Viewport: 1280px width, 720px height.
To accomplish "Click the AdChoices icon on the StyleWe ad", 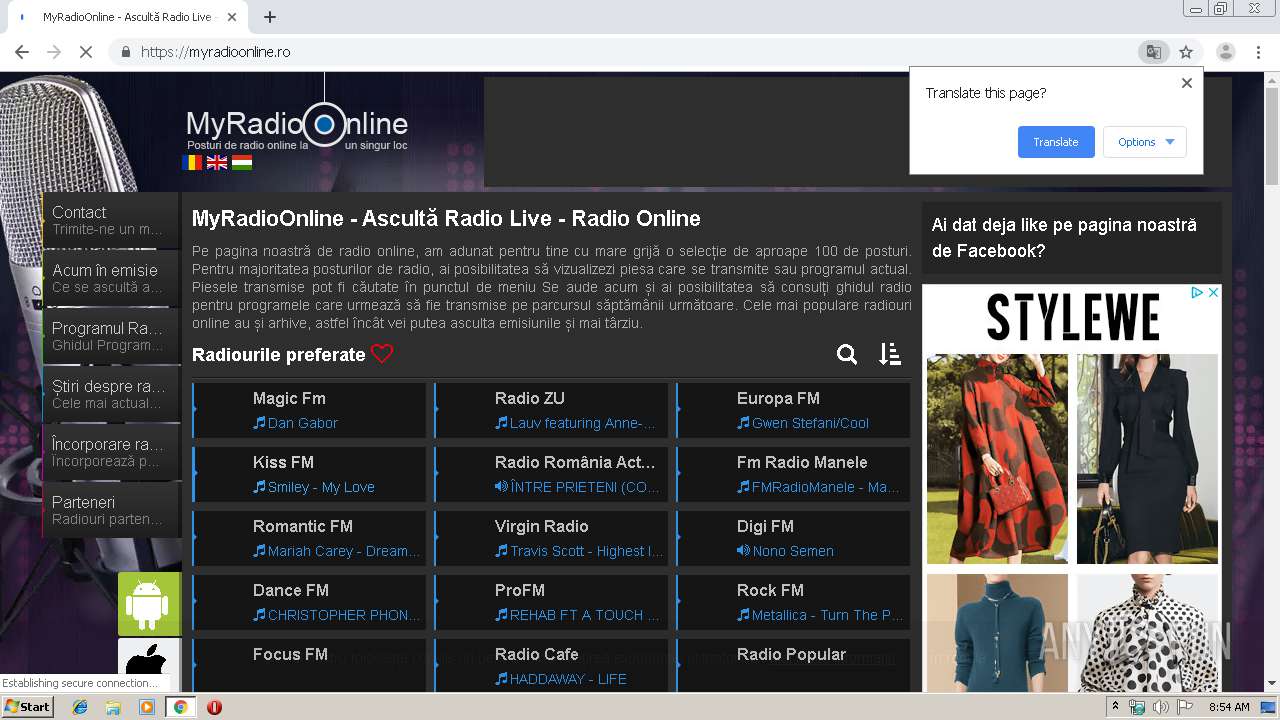I will coord(1196,293).
